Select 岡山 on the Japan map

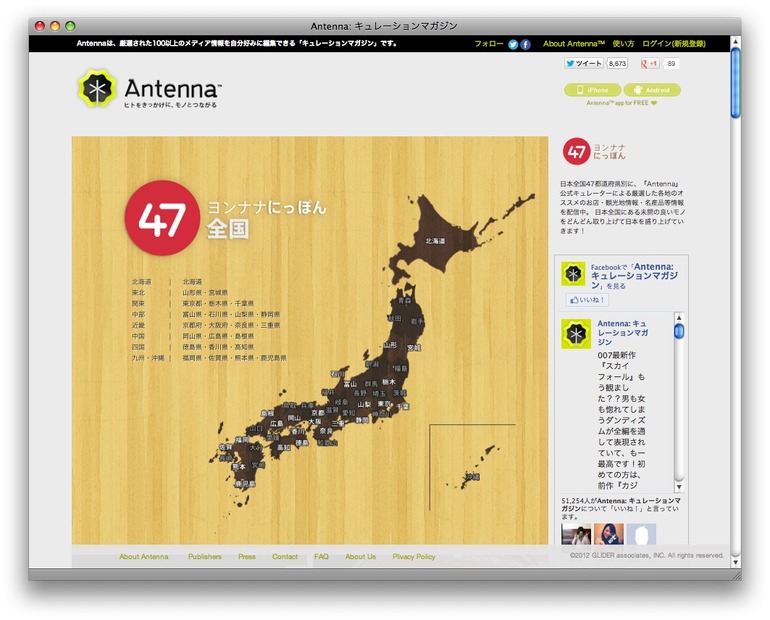294,418
